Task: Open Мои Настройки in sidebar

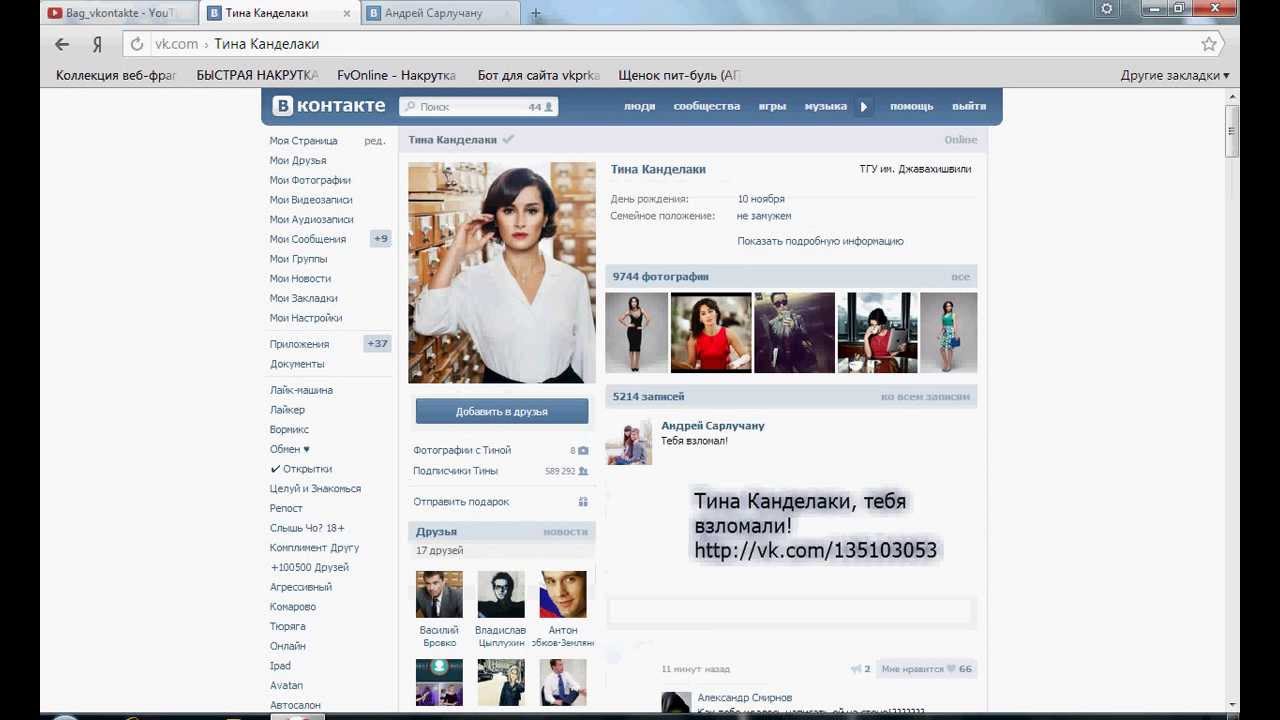Action: click(306, 318)
